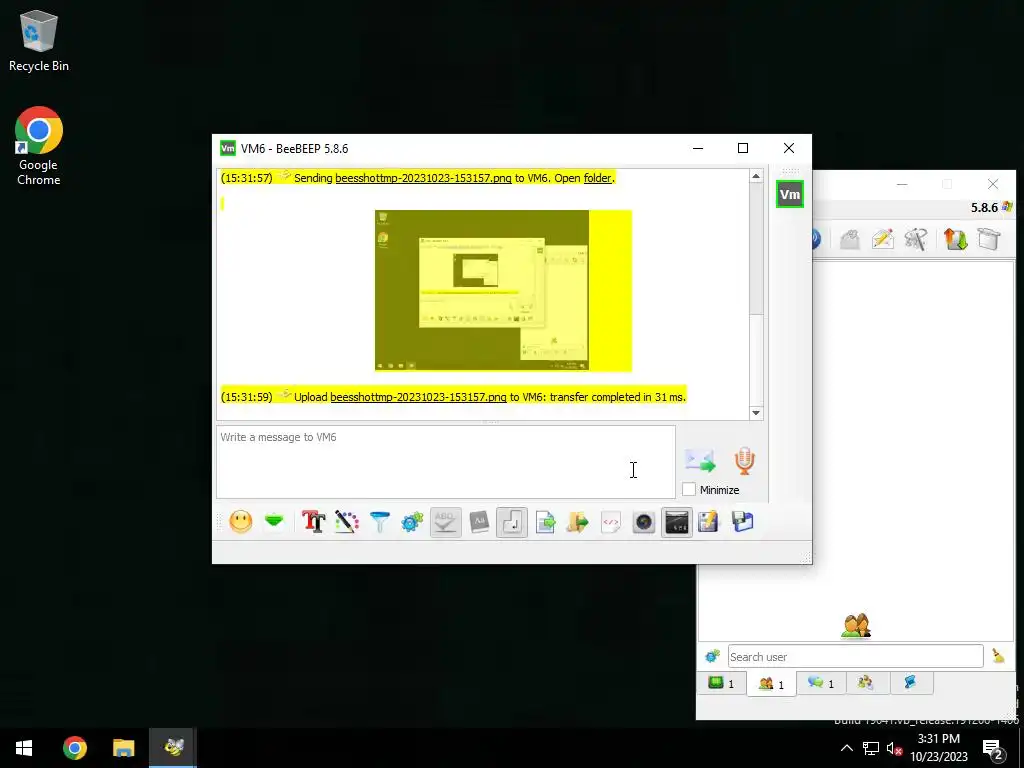The width and height of the screenshot is (1024, 768).
Task: Click the broom clear-search icon
Action: 999,656
